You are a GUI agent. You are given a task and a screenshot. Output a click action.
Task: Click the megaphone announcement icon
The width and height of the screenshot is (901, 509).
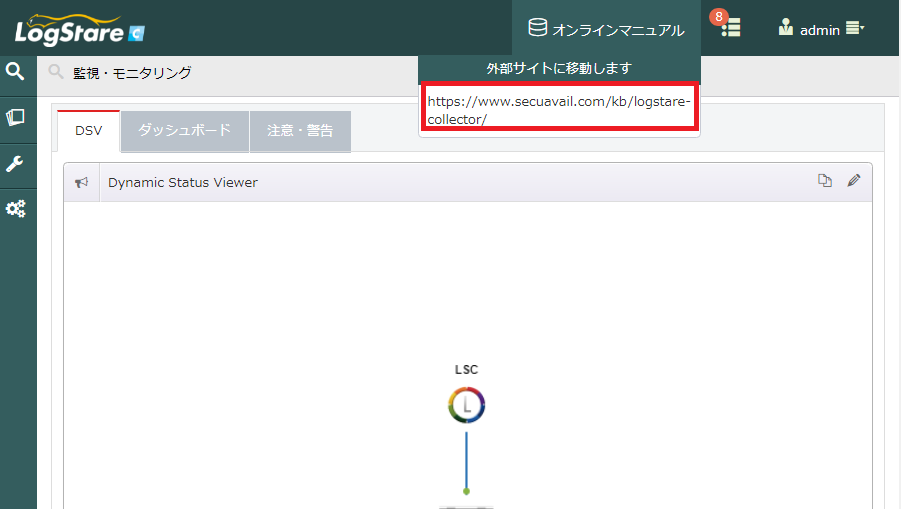pyautogui.click(x=82, y=182)
